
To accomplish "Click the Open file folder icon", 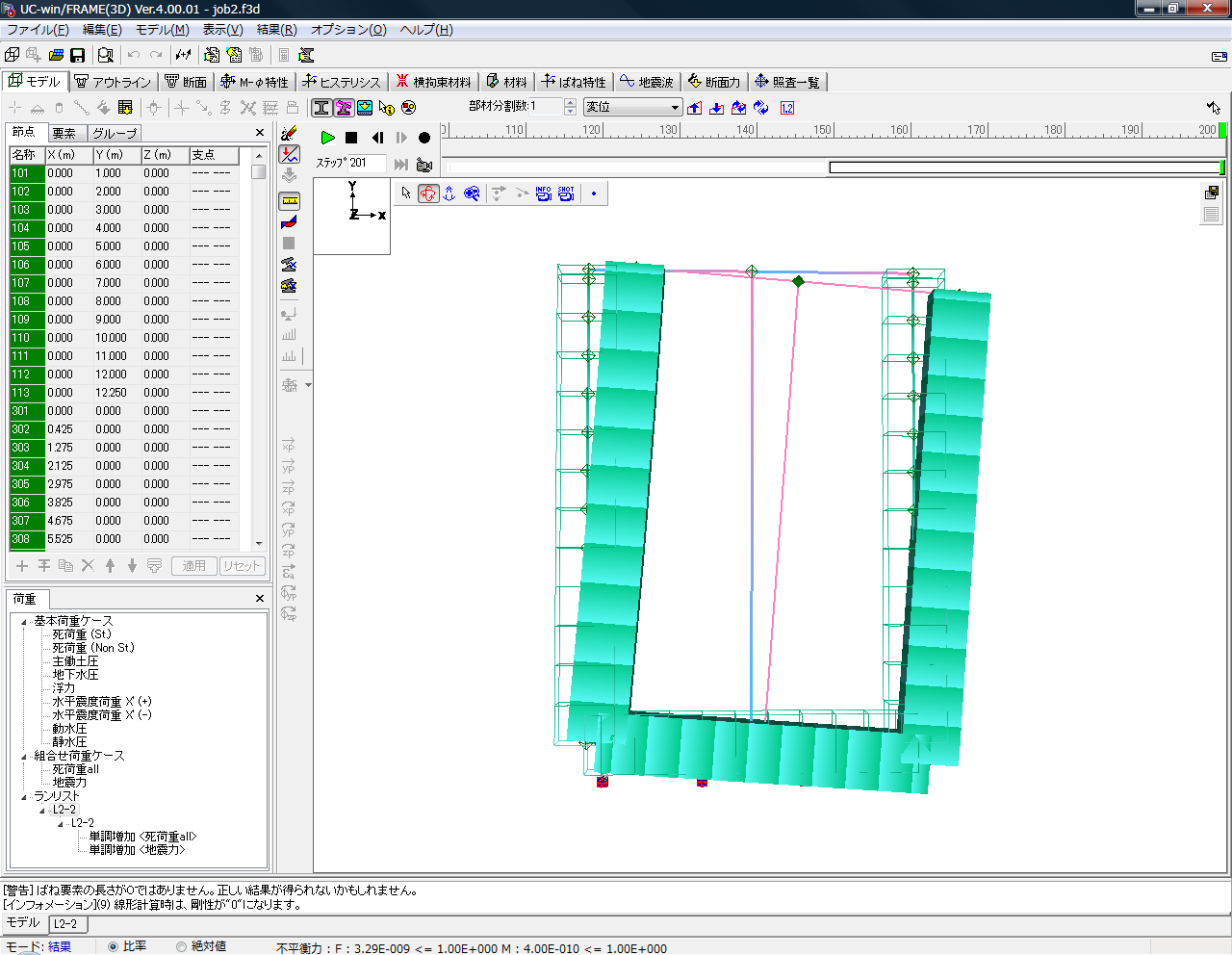I will (x=56, y=56).
